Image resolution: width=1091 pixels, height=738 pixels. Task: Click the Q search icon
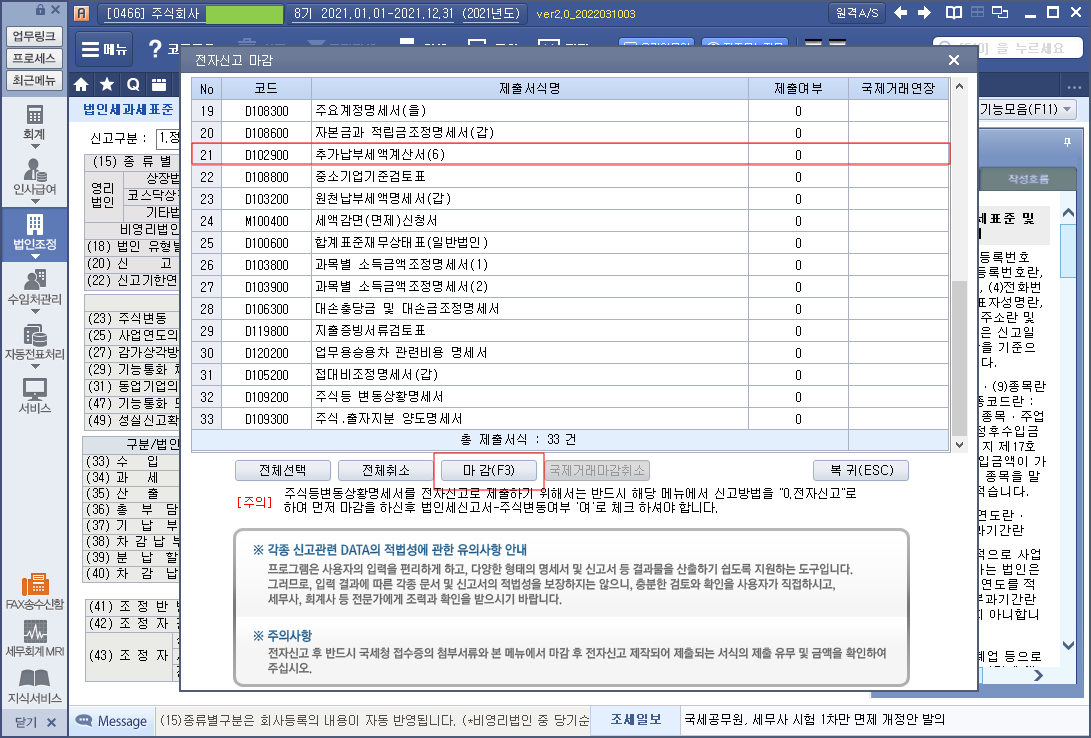pos(133,85)
